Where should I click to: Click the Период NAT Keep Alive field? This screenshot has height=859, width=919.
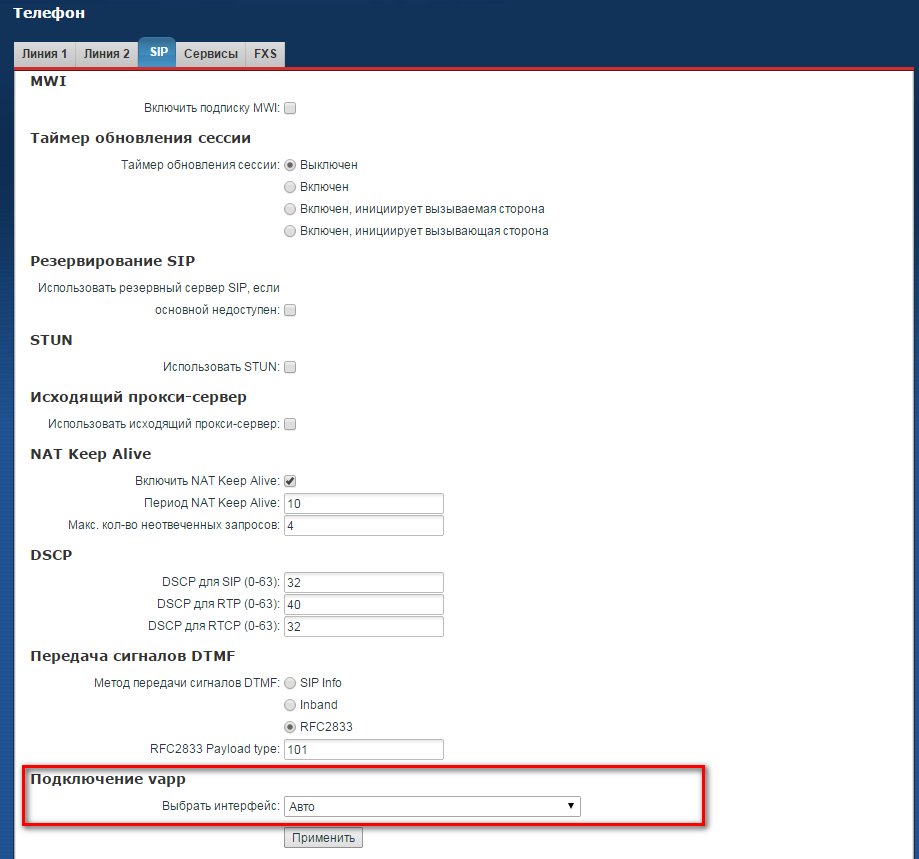tap(364, 503)
